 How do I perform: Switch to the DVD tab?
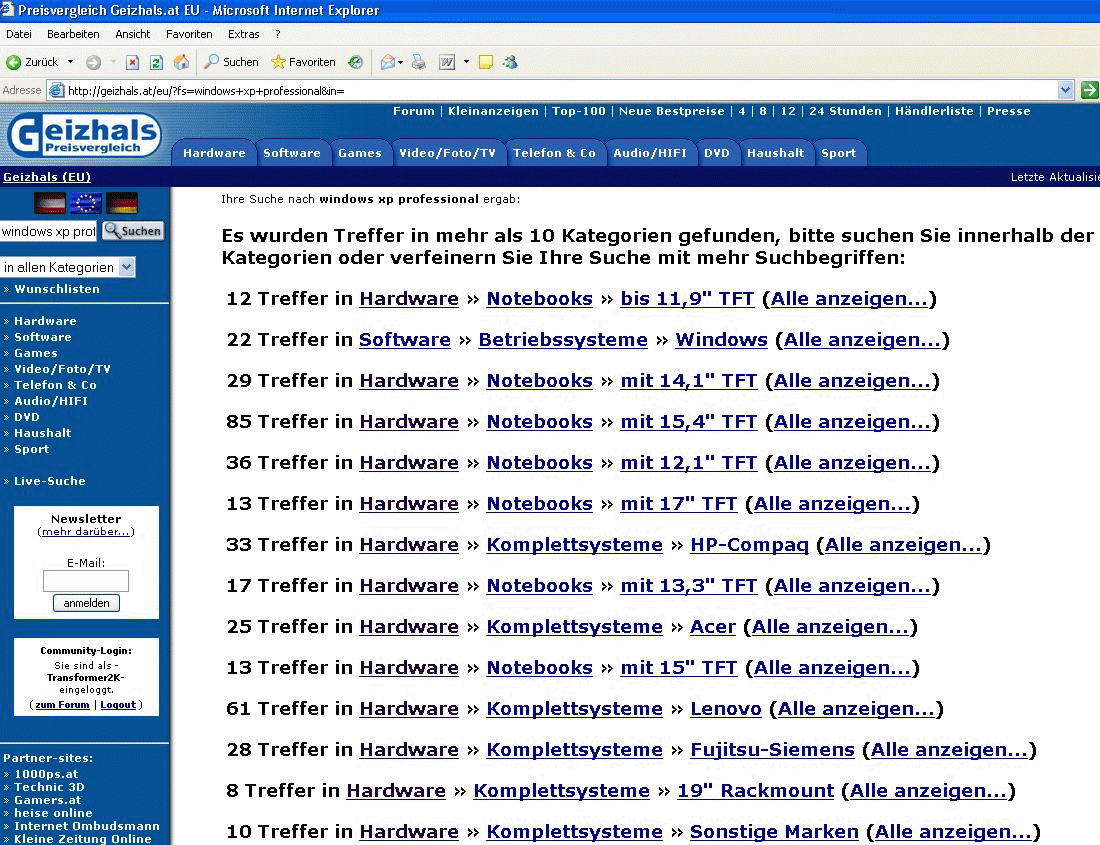point(717,153)
